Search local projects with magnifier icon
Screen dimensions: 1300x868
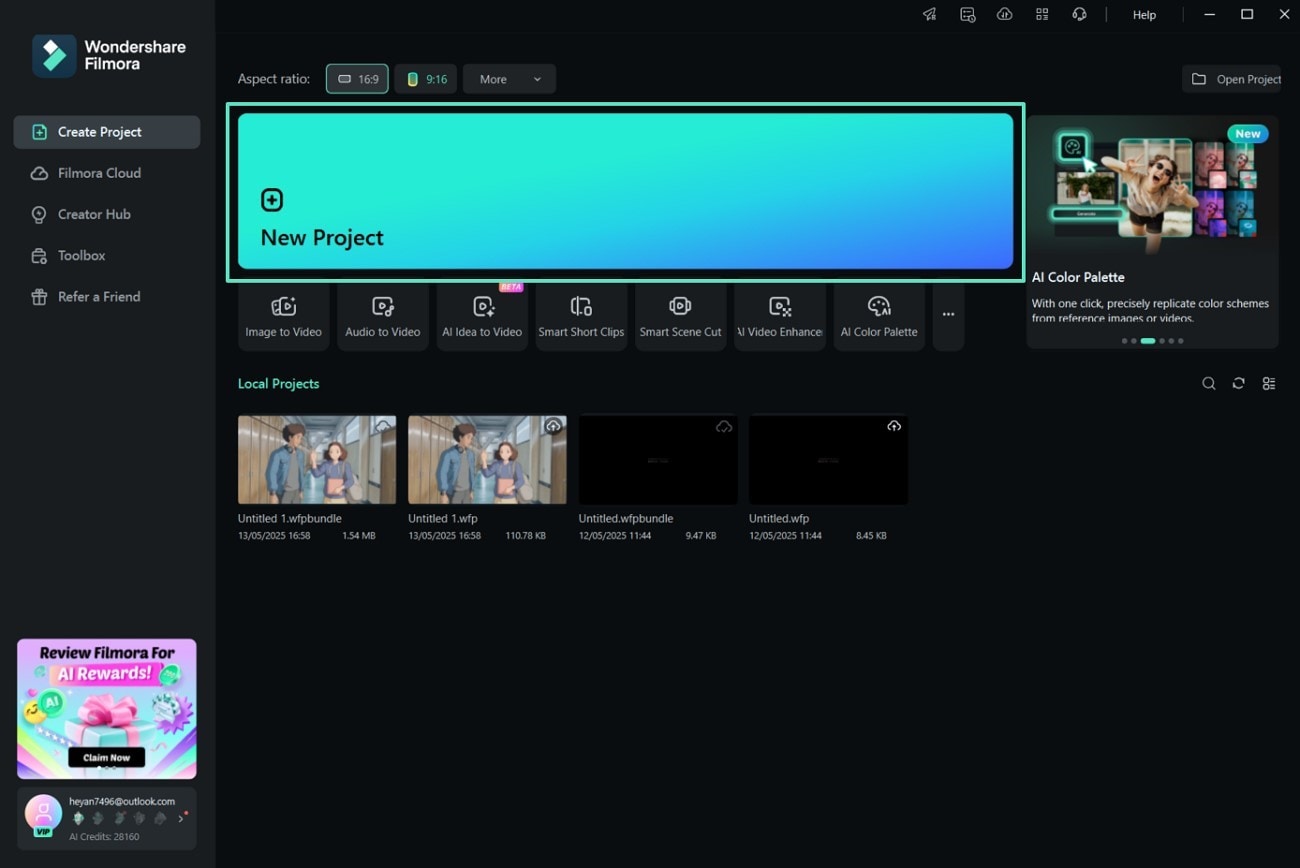(1209, 384)
